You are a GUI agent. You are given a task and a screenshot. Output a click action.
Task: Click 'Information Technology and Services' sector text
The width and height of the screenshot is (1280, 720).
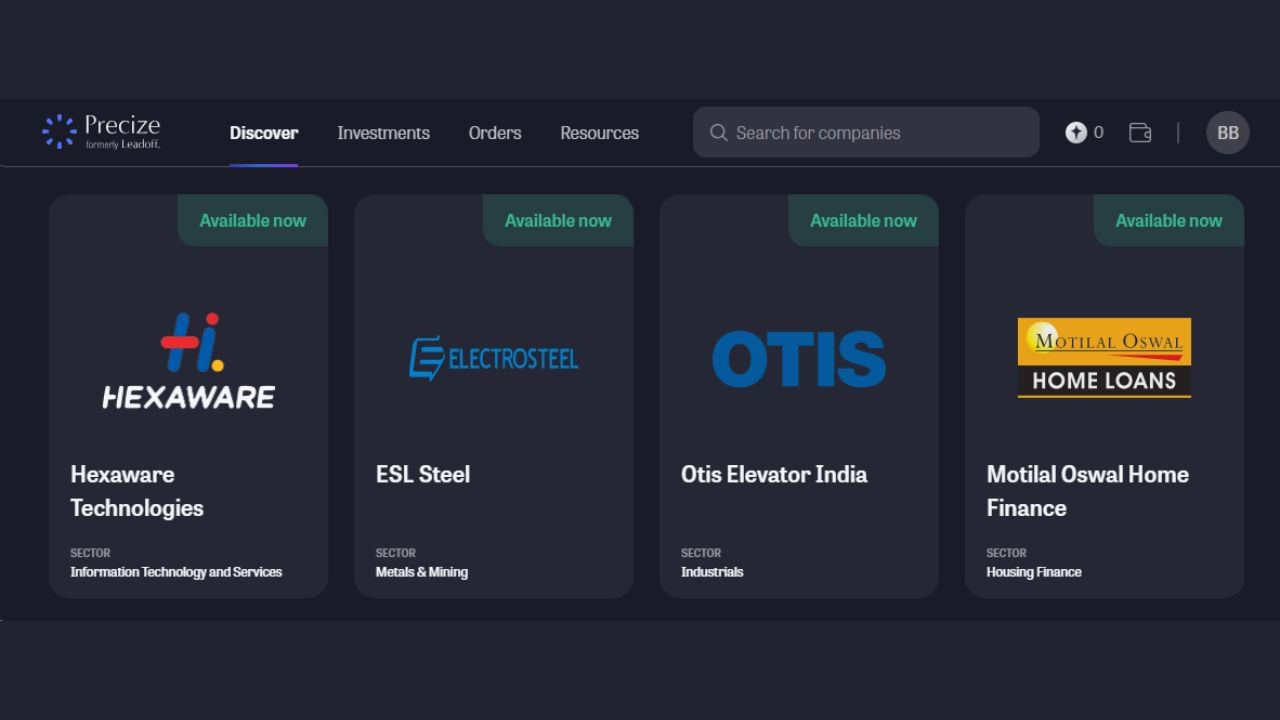176,572
